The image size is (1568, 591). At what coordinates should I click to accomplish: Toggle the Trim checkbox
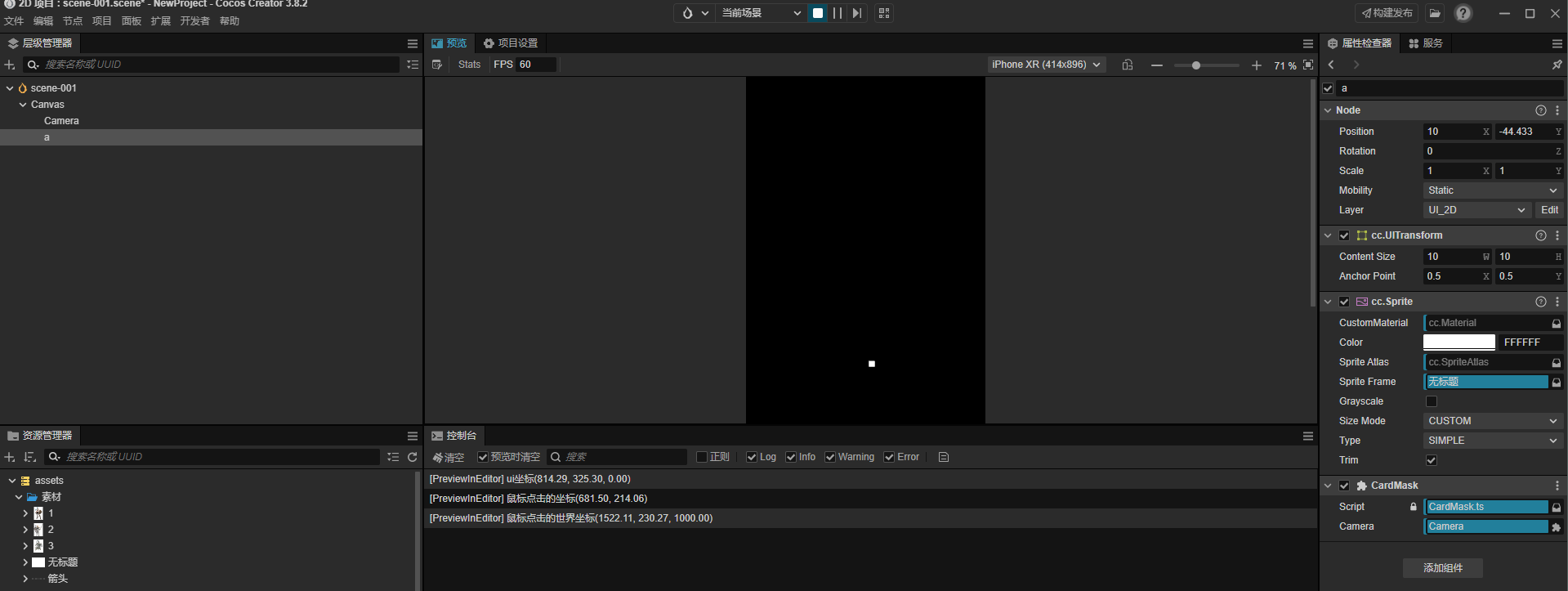[1432, 460]
